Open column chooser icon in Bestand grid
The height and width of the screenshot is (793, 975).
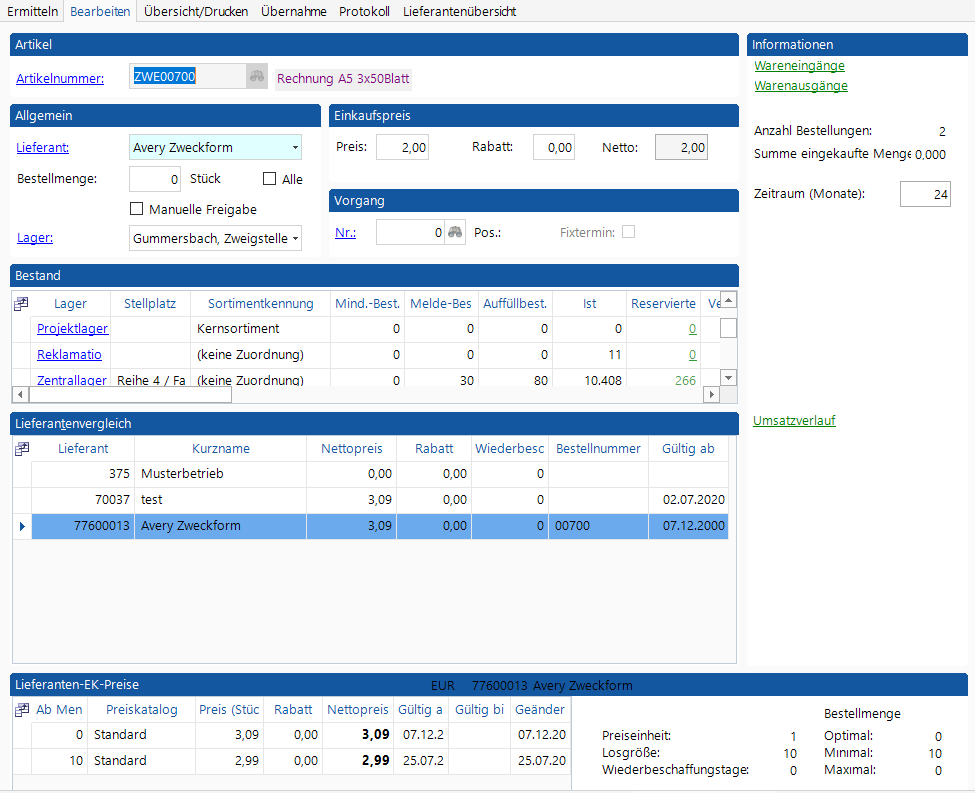[x=21, y=303]
